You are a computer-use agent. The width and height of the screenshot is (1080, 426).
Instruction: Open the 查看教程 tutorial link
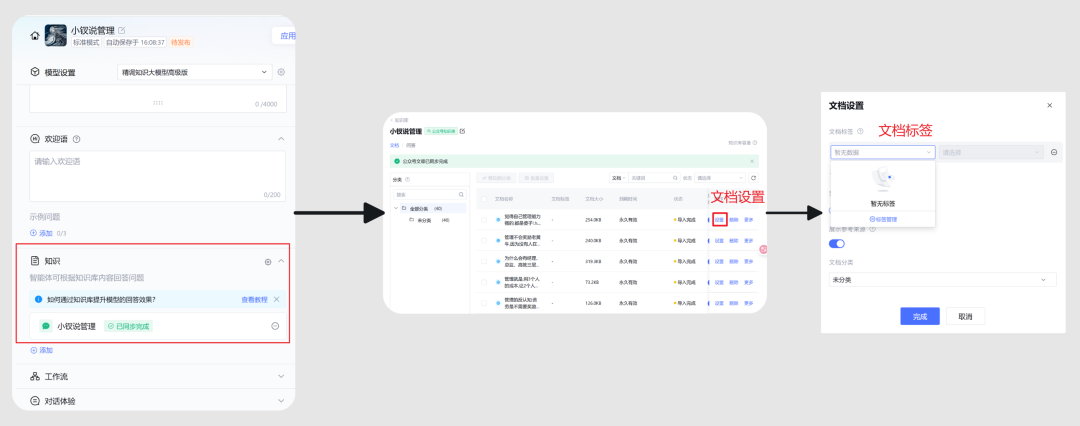[x=253, y=300]
